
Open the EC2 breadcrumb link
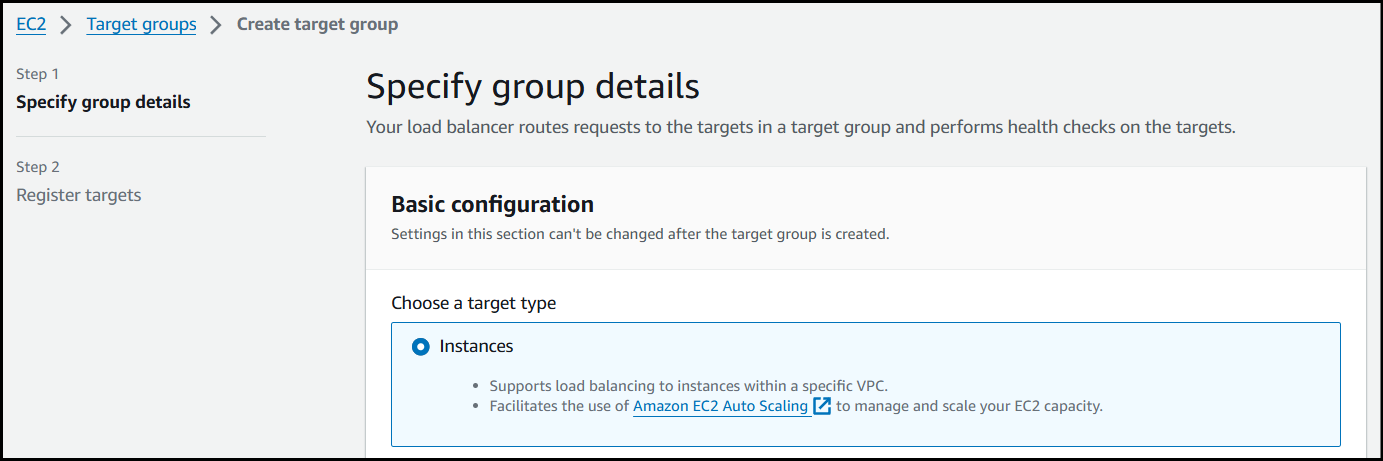pyautogui.click(x=31, y=24)
